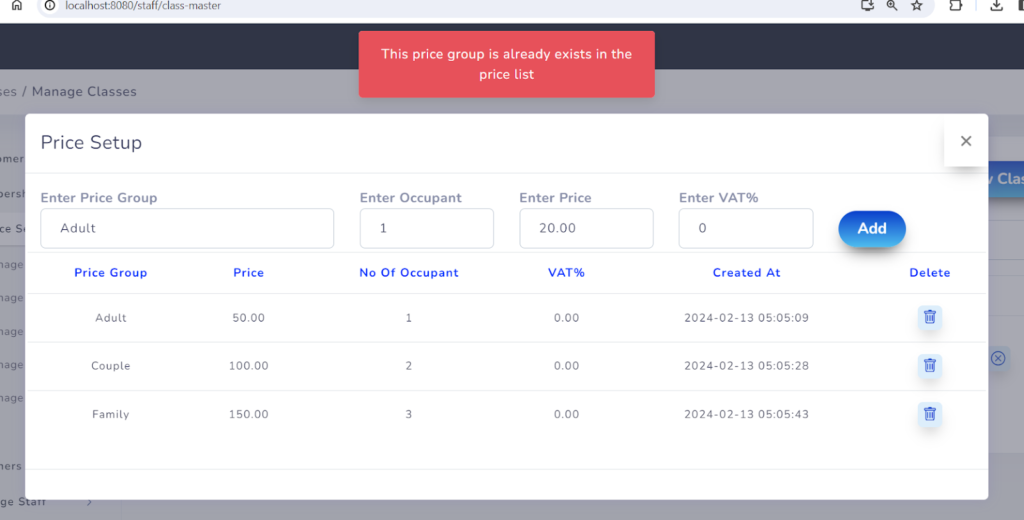This screenshot has width=1024, height=520.
Task: Click the Created At column header
Action: click(746, 273)
